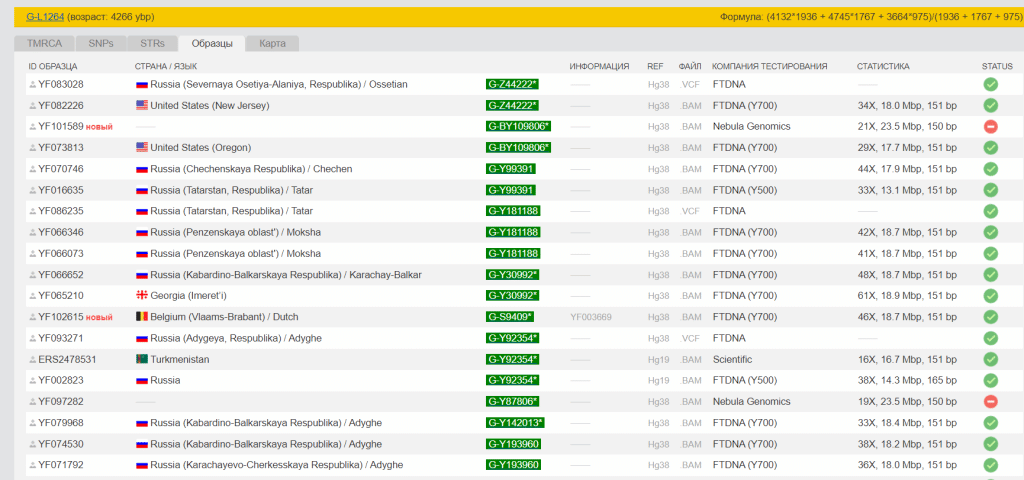Click the СТАТИСТИКА column header
Viewport: 1024px width, 480px height.
(x=883, y=66)
